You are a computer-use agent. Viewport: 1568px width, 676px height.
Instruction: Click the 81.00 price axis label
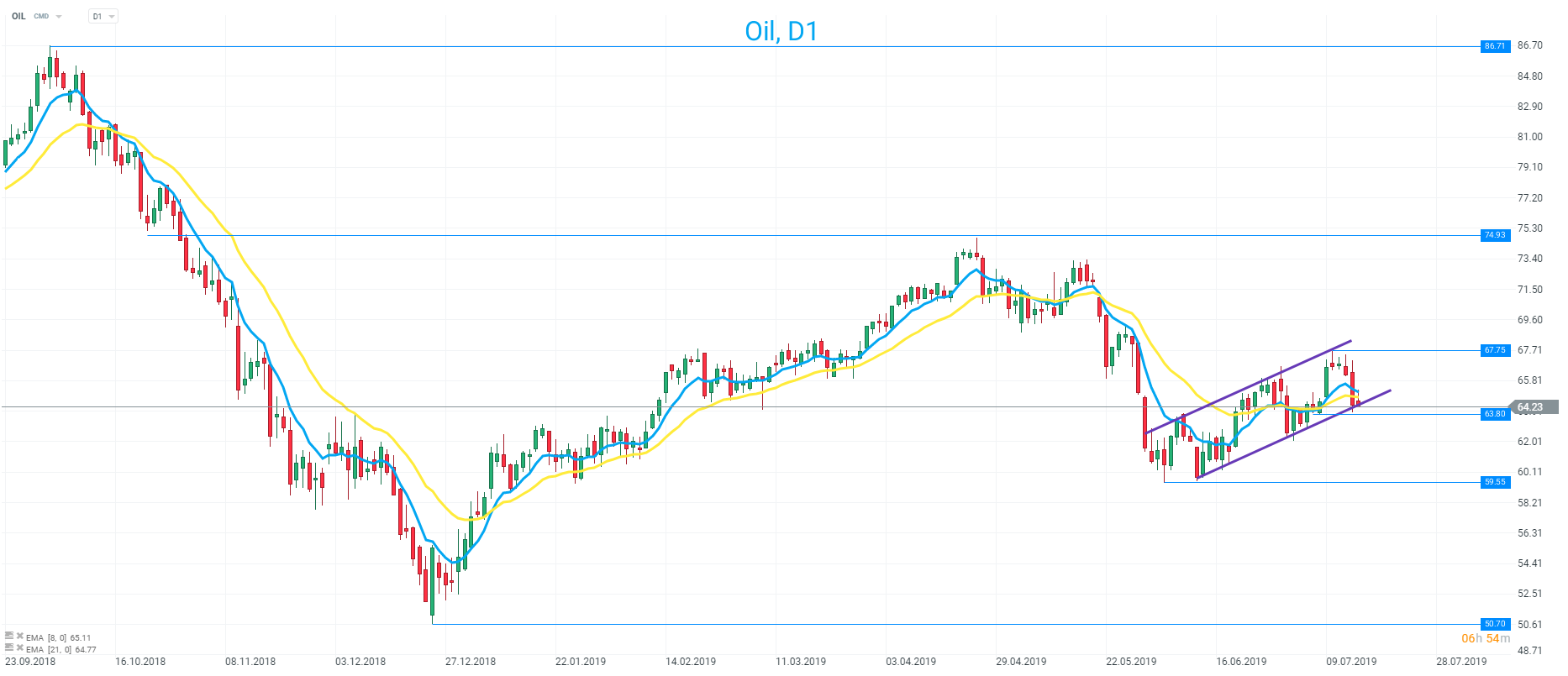coord(1530,137)
